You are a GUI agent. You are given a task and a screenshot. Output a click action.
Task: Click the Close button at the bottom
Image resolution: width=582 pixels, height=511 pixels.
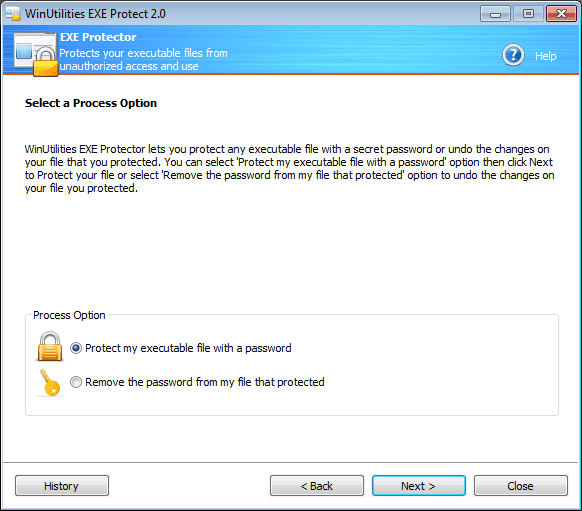[x=521, y=485]
